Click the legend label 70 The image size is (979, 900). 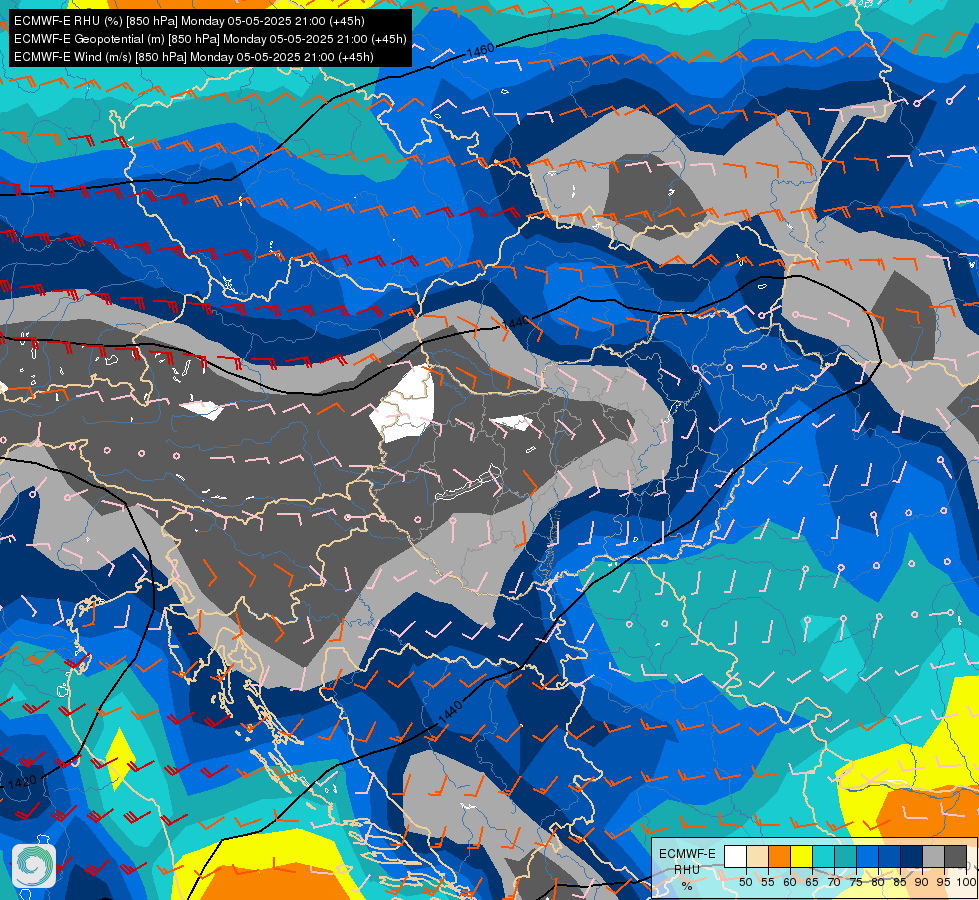[834, 882]
